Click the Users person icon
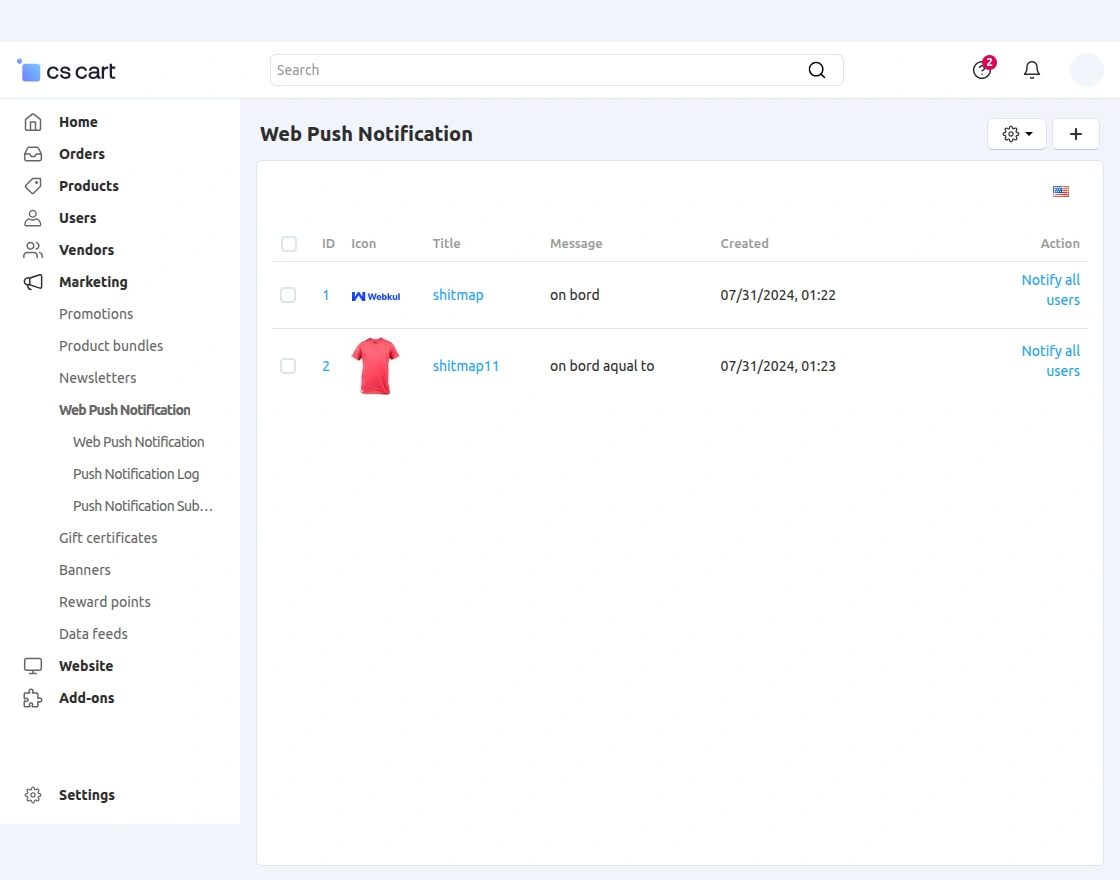Image resolution: width=1120 pixels, height=880 pixels. (x=33, y=218)
